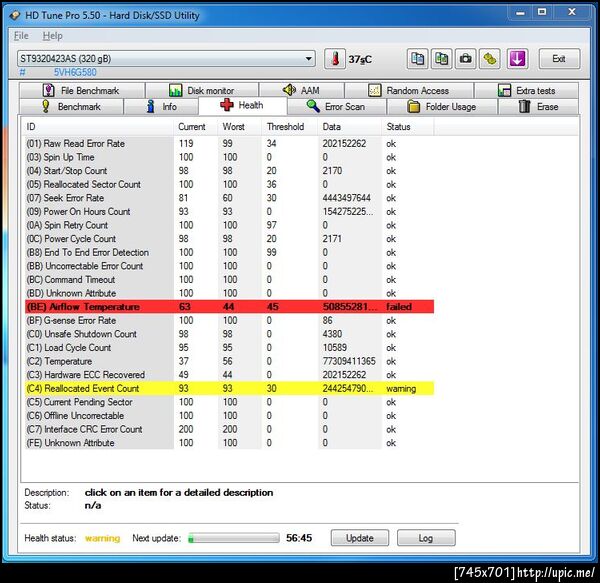Image resolution: width=600 pixels, height=583 pixels.
Task: Open options via the yellow gears icon
Action: coord(489,59)
